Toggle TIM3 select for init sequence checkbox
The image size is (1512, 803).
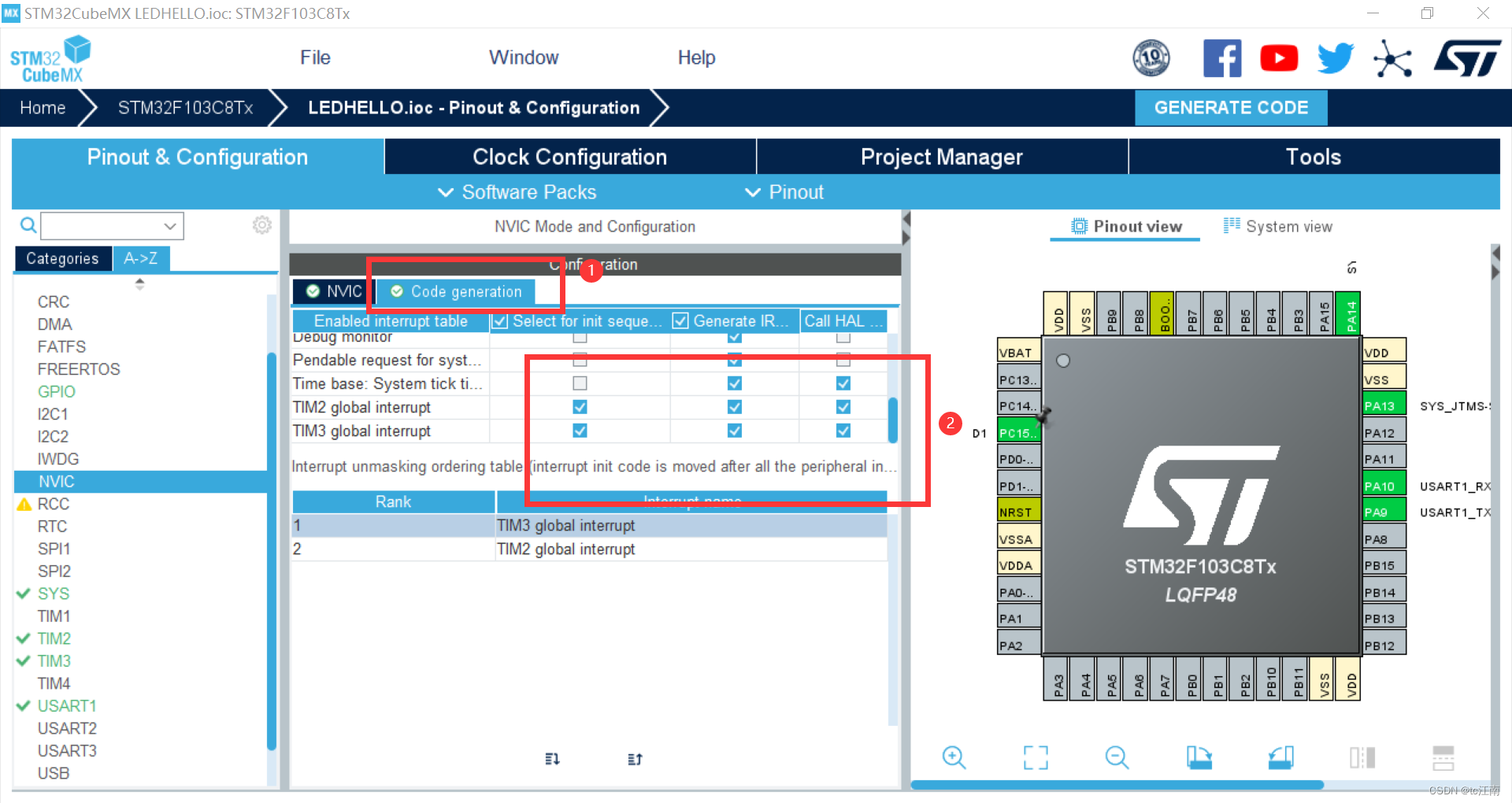580,431
